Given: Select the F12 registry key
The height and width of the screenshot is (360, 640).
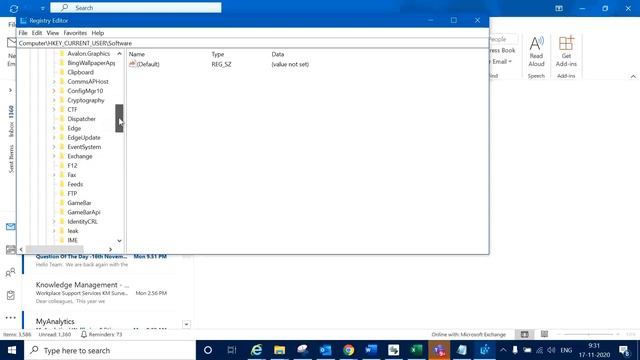Looking at the screenshot, I should click(x=72, y=166).
